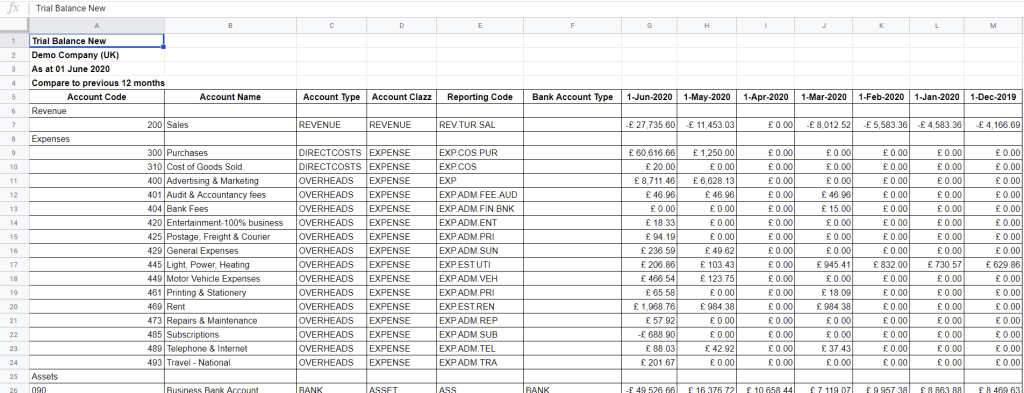Click the 'Bank Account Type' header cell

click(x=572, y=97)
